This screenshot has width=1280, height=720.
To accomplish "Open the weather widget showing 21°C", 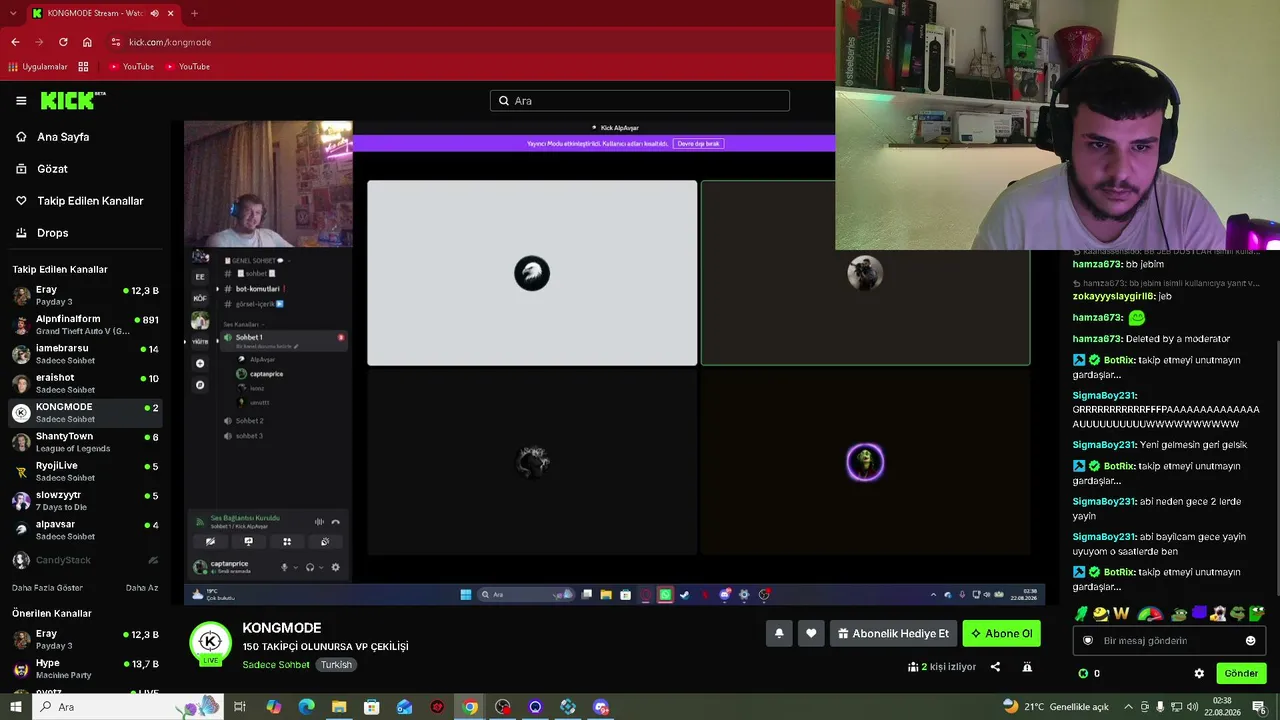I will pos(1056,707).
